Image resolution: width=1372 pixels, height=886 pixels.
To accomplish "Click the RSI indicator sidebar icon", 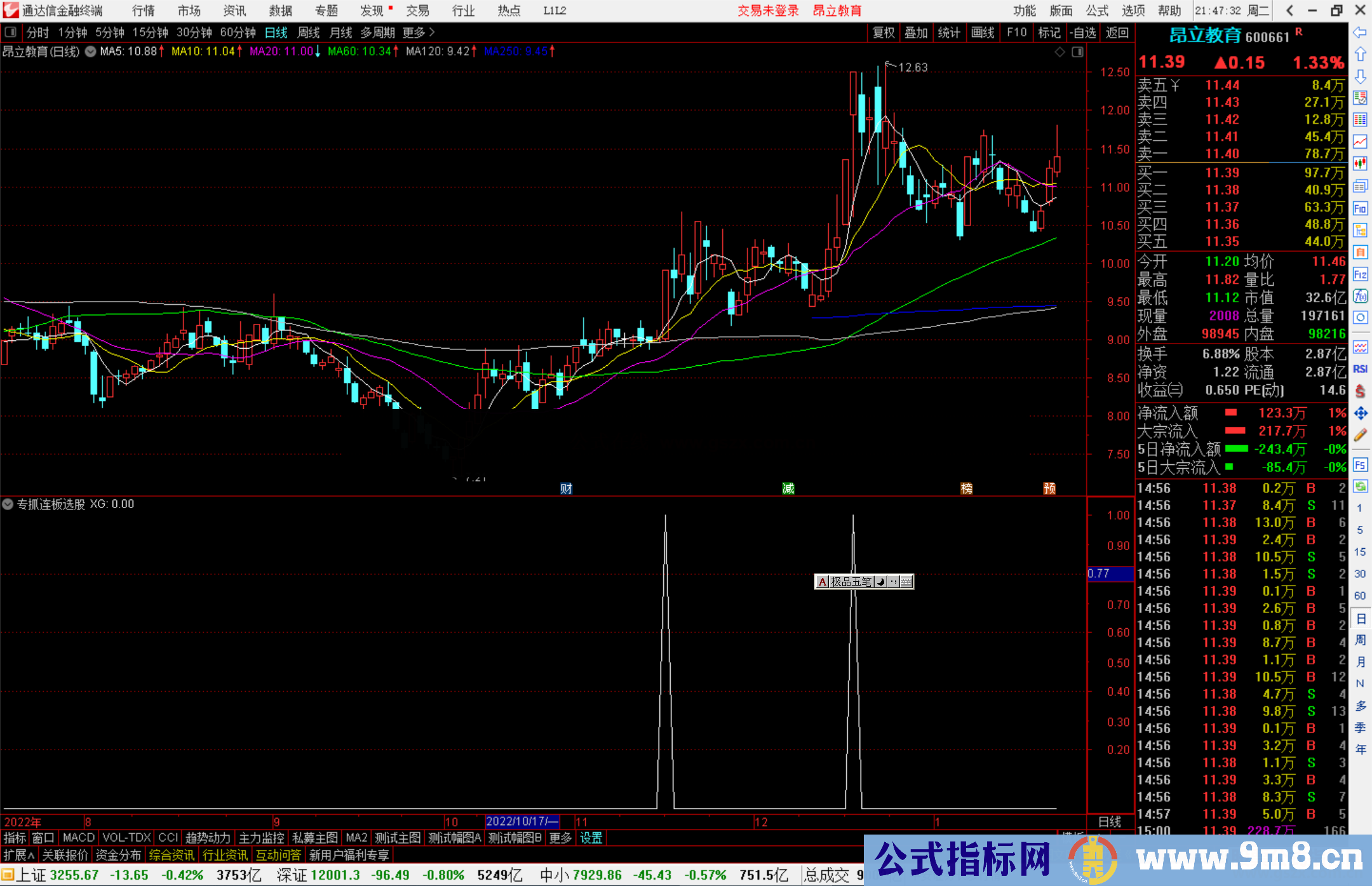I will point(1360,369).
